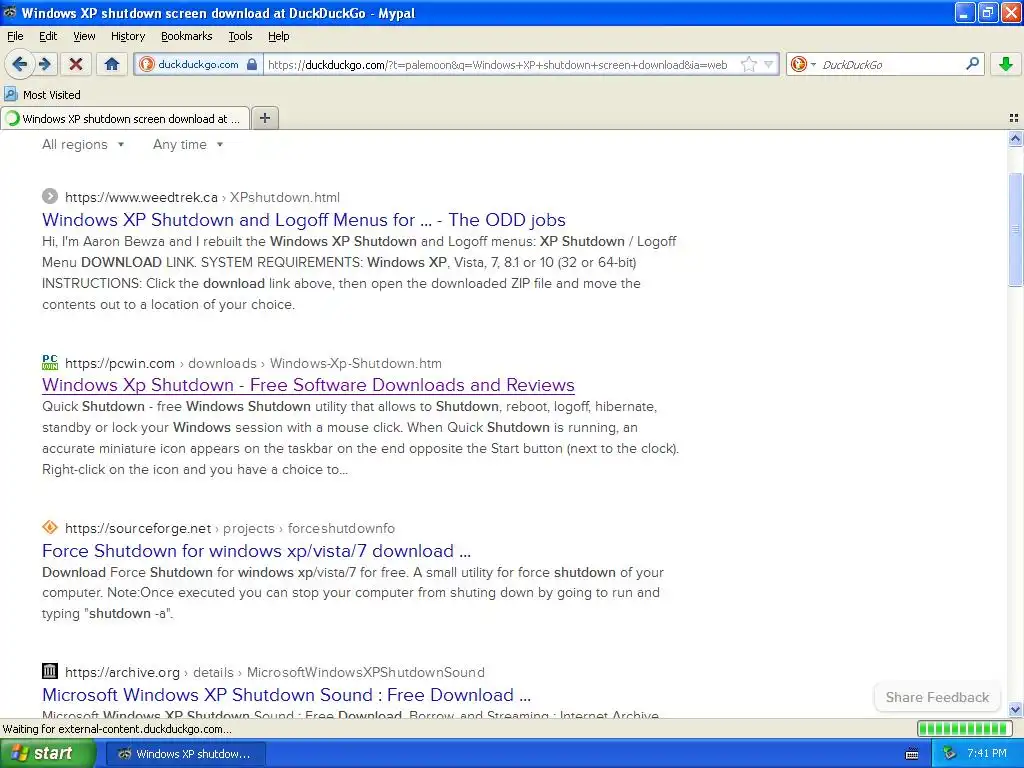Select the Mypal taskbar button

186,754
